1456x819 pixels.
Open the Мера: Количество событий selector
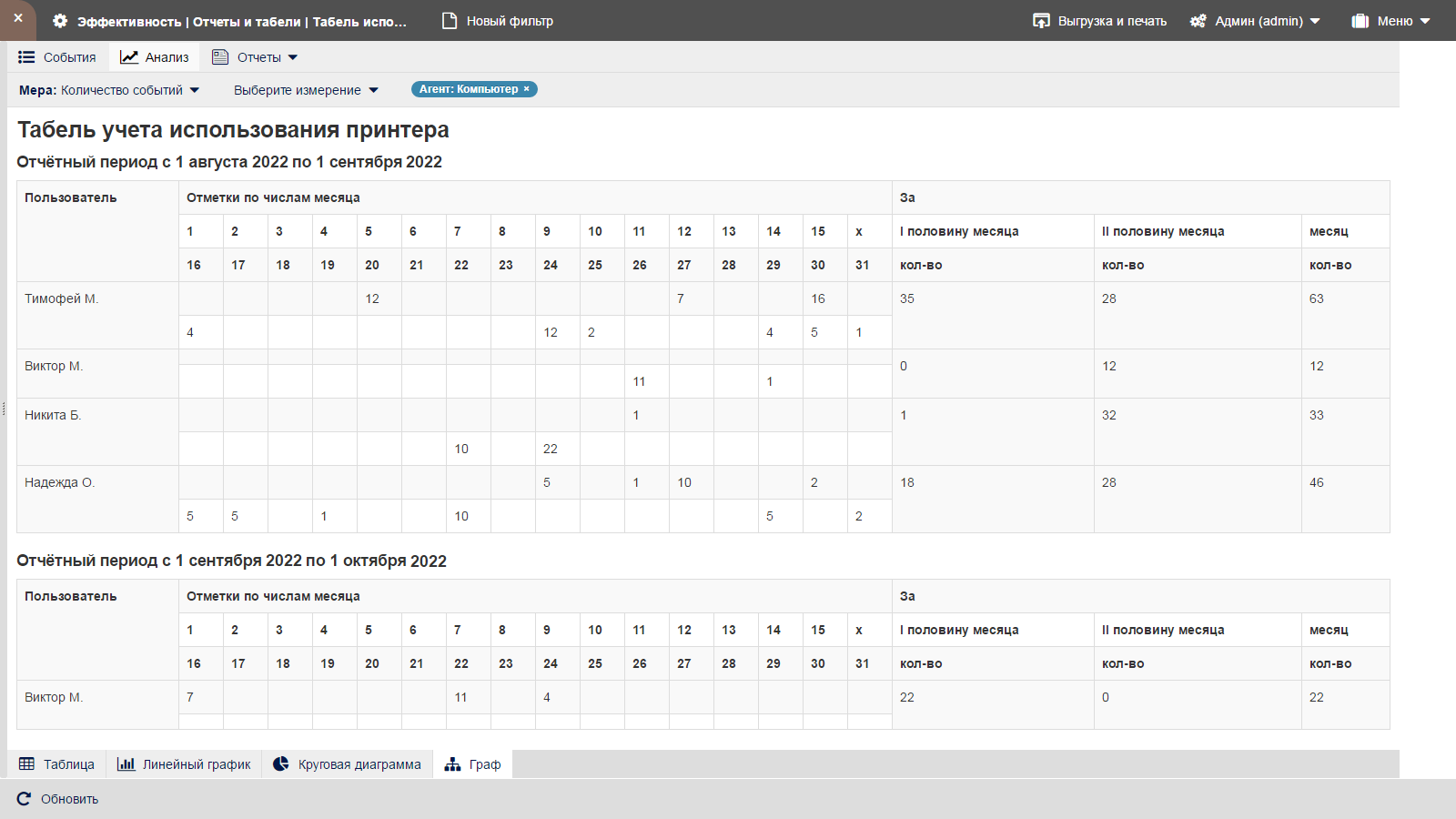coord(109,90)
